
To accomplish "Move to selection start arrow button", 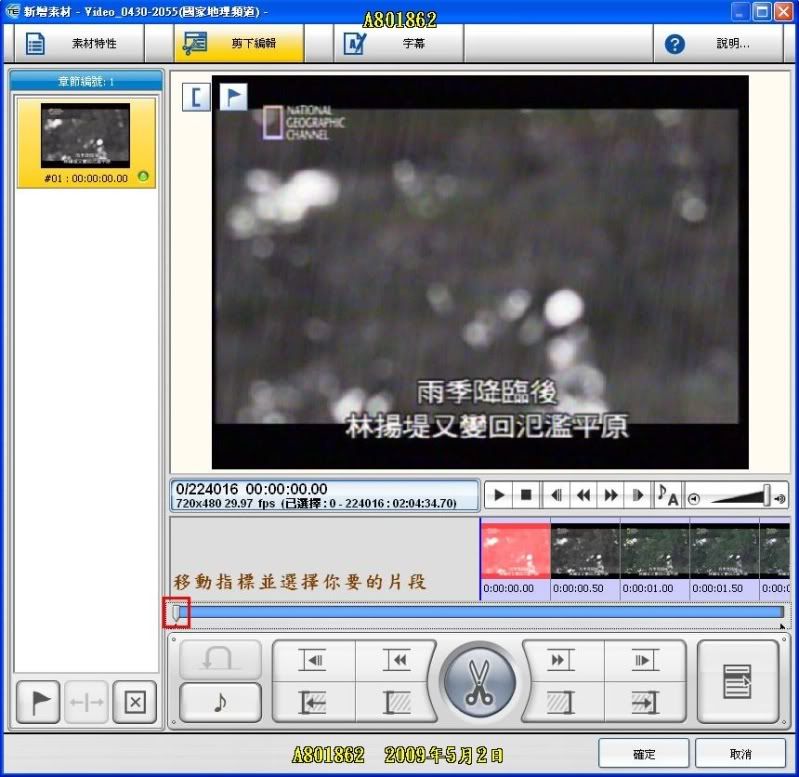I will (x=314, y=703).
